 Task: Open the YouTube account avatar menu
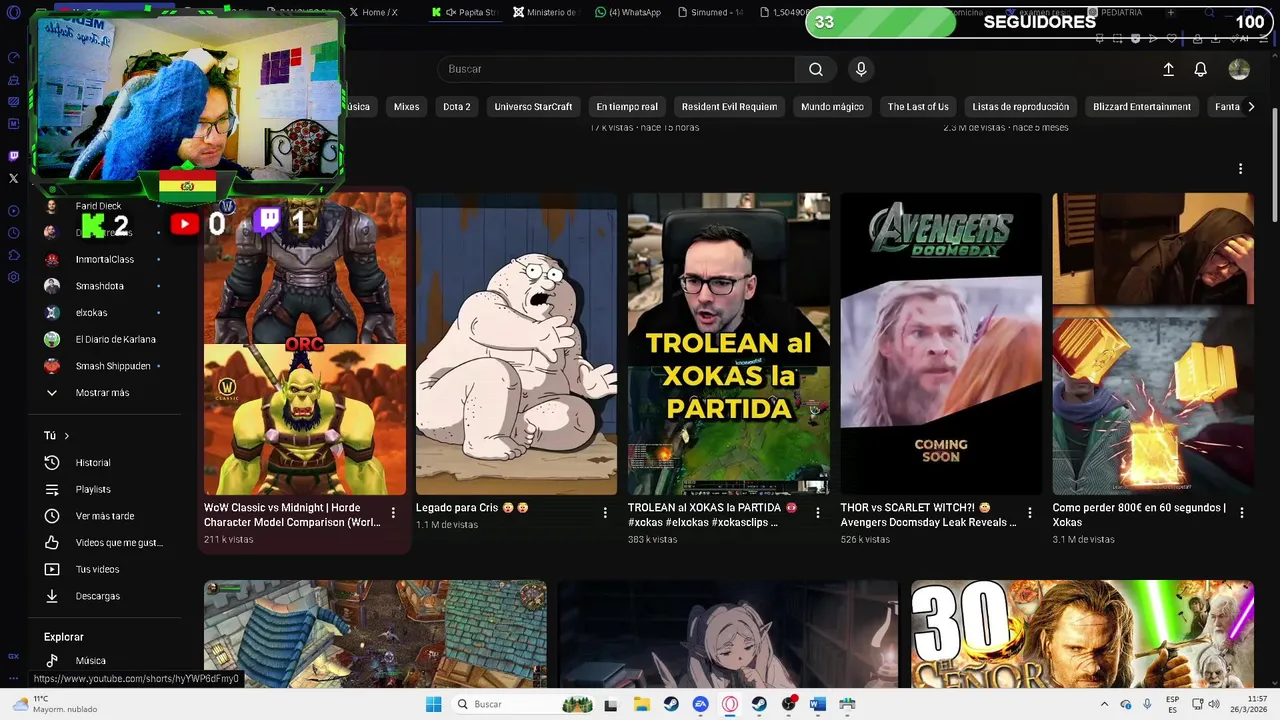coord(1239,69)
